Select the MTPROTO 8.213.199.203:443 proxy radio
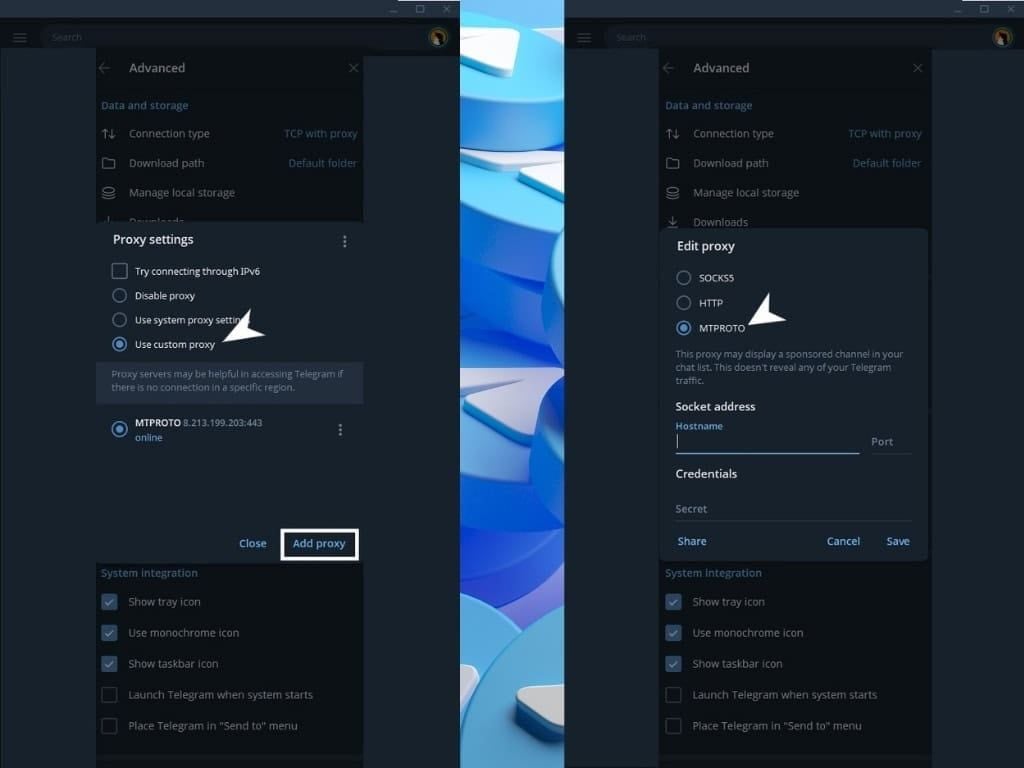This screenshot has width=1024, height=768. point(120,429)
